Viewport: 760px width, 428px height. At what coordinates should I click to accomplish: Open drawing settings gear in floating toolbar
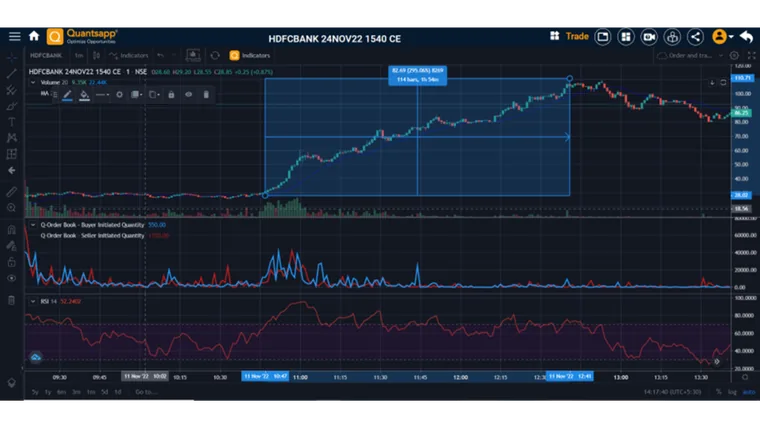119,95
